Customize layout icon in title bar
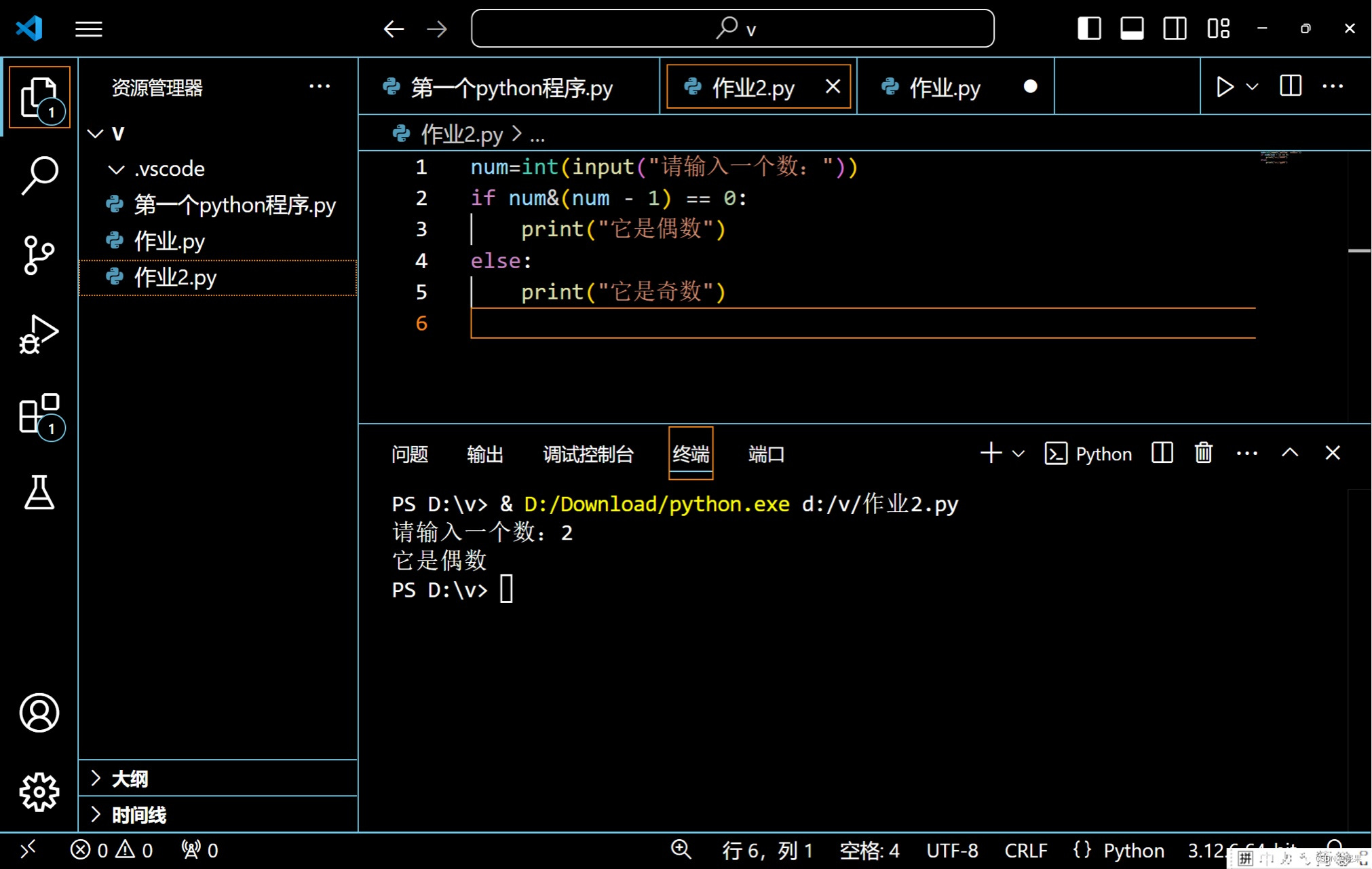This screenshot has height=869, width=1372. click(1219, 29)
